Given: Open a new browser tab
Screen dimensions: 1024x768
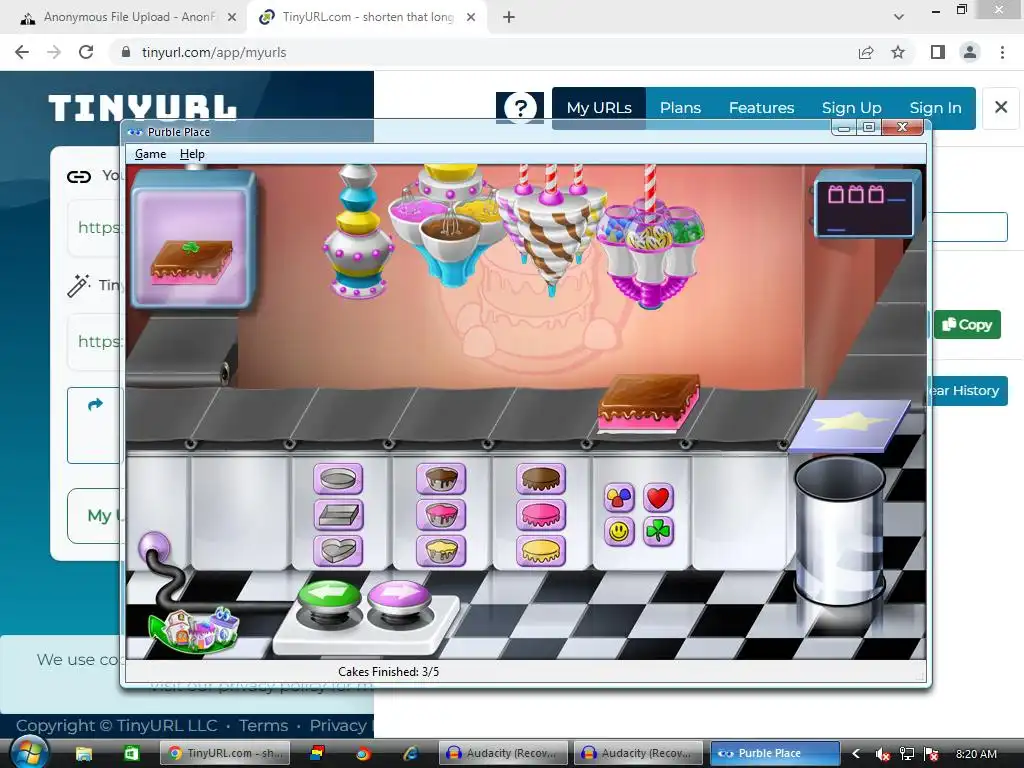Looking at the screenshot, I should pyautogui.click(x=509, y=17).
